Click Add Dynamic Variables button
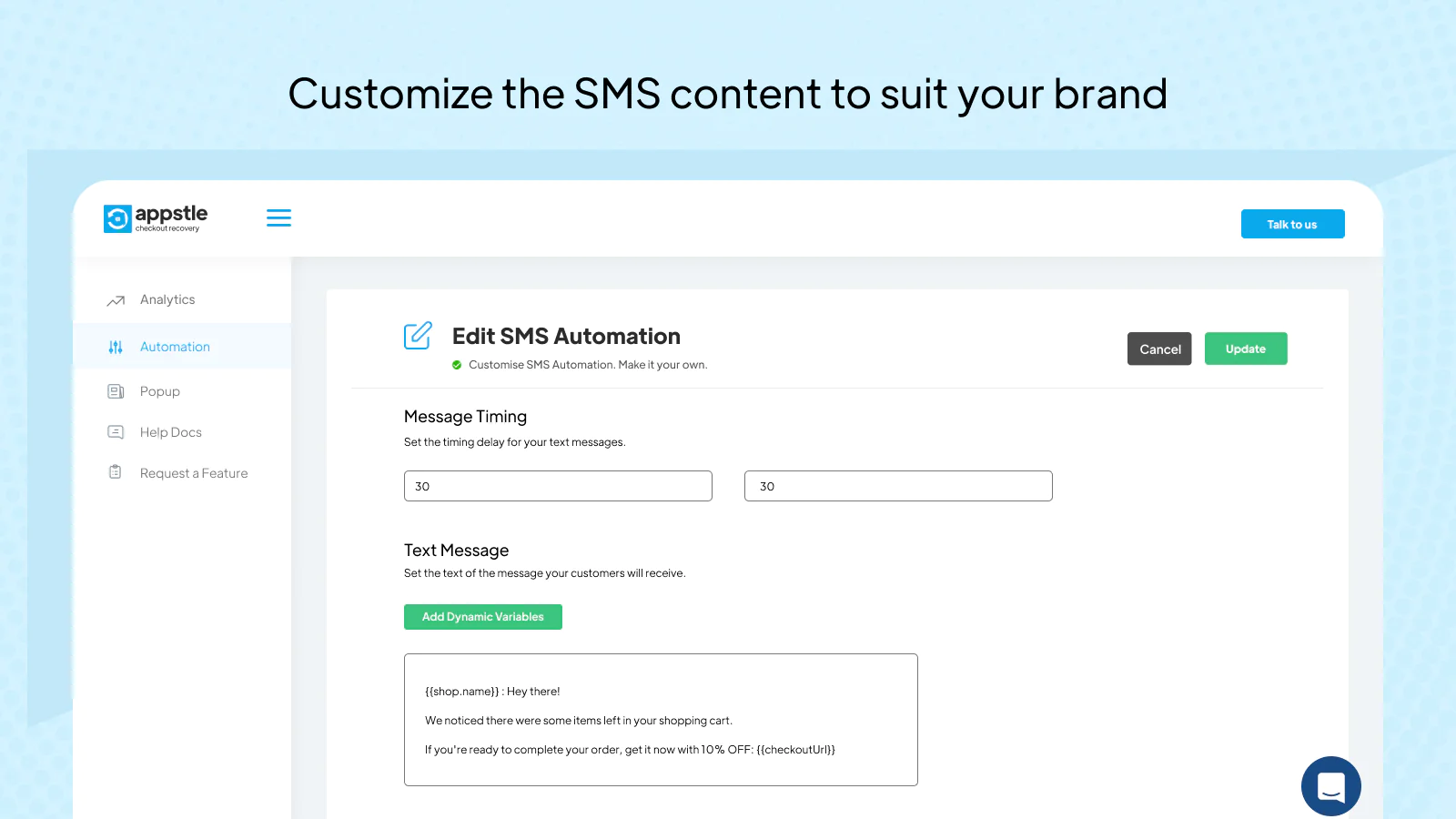This screenshot has height=819, width=1456. 482,617
